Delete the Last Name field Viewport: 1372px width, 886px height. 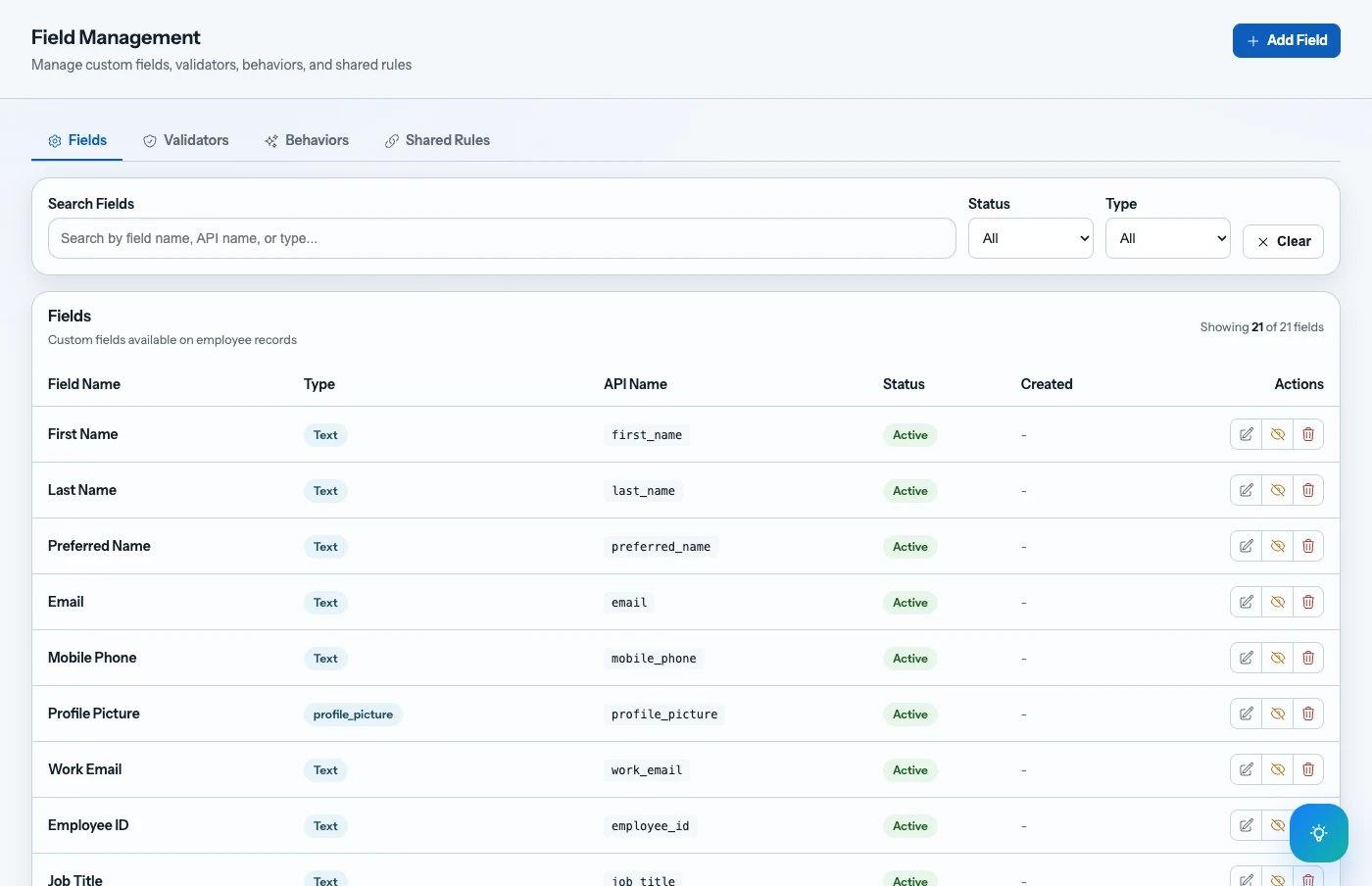1308,490
